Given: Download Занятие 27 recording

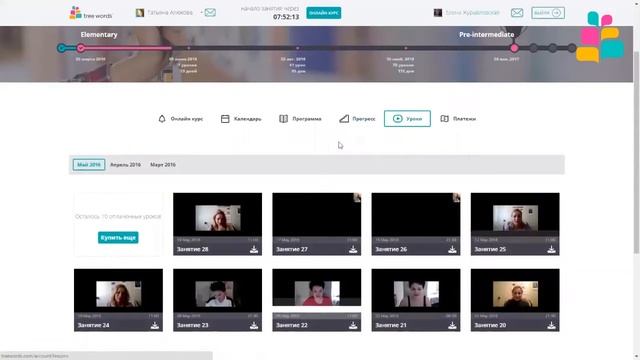Looking at the screenshot, I should click(x=353, y=249).
